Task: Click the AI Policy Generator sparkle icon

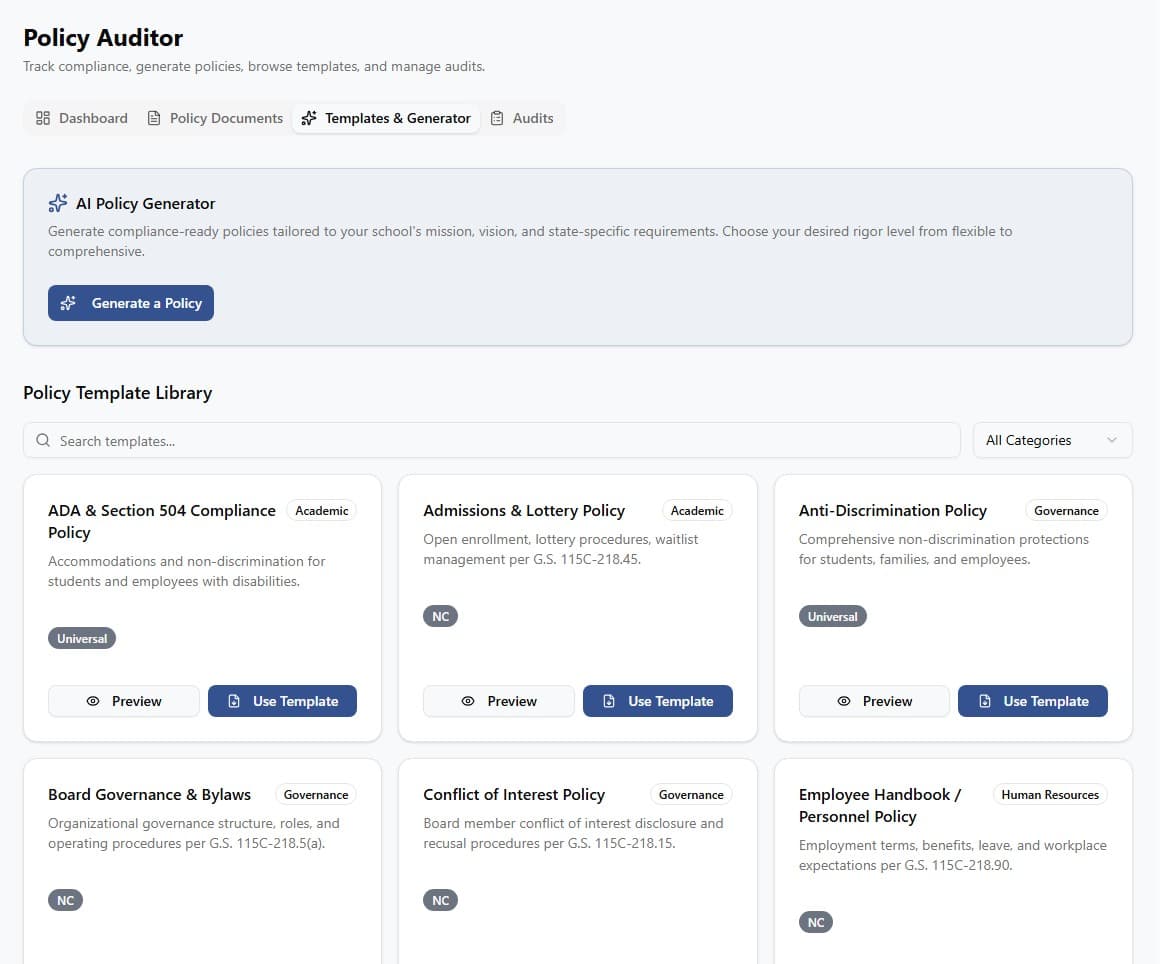Action: 58,203
